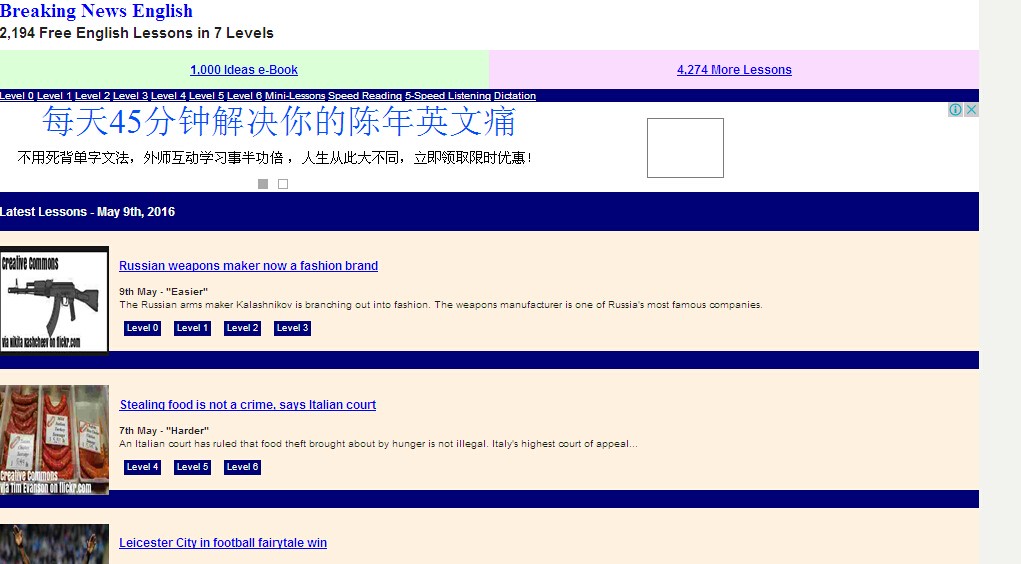The width and height of the screenshot is (1021, 564).
Task: Open the Leicester City football fairytale link
Action: (x=223, y=543)
